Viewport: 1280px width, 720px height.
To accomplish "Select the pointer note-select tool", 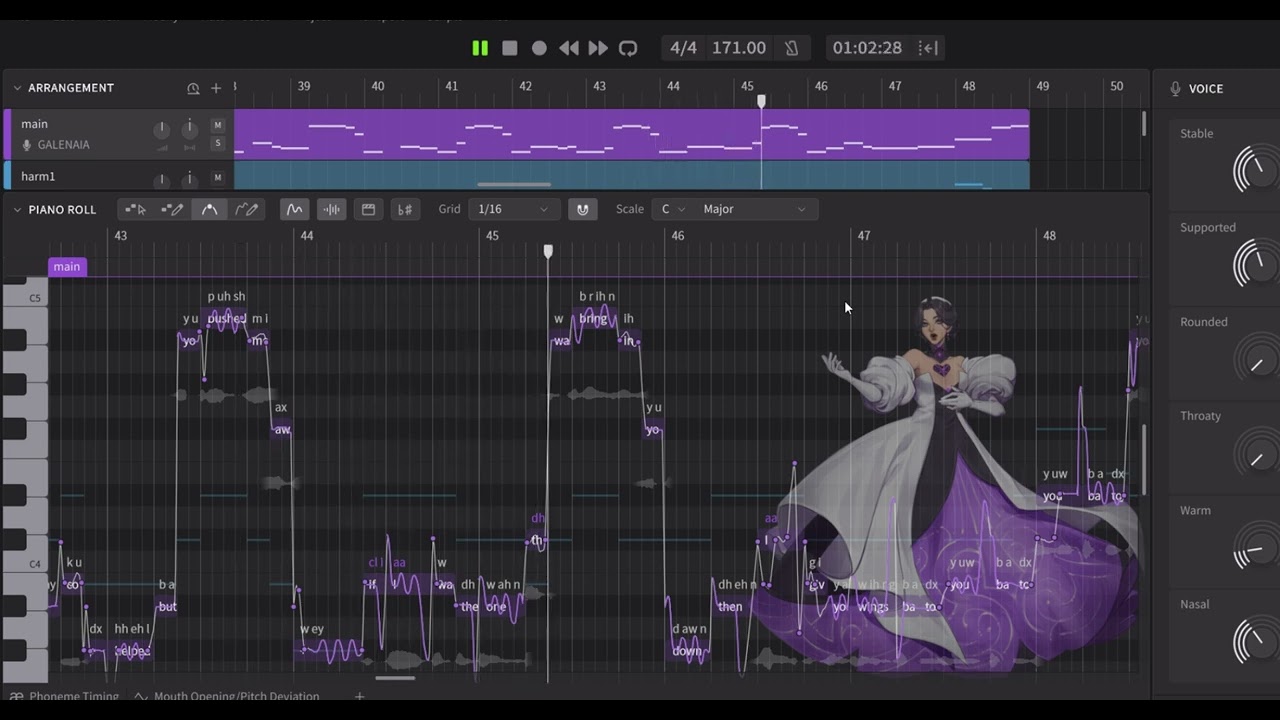I will [134, 209].
